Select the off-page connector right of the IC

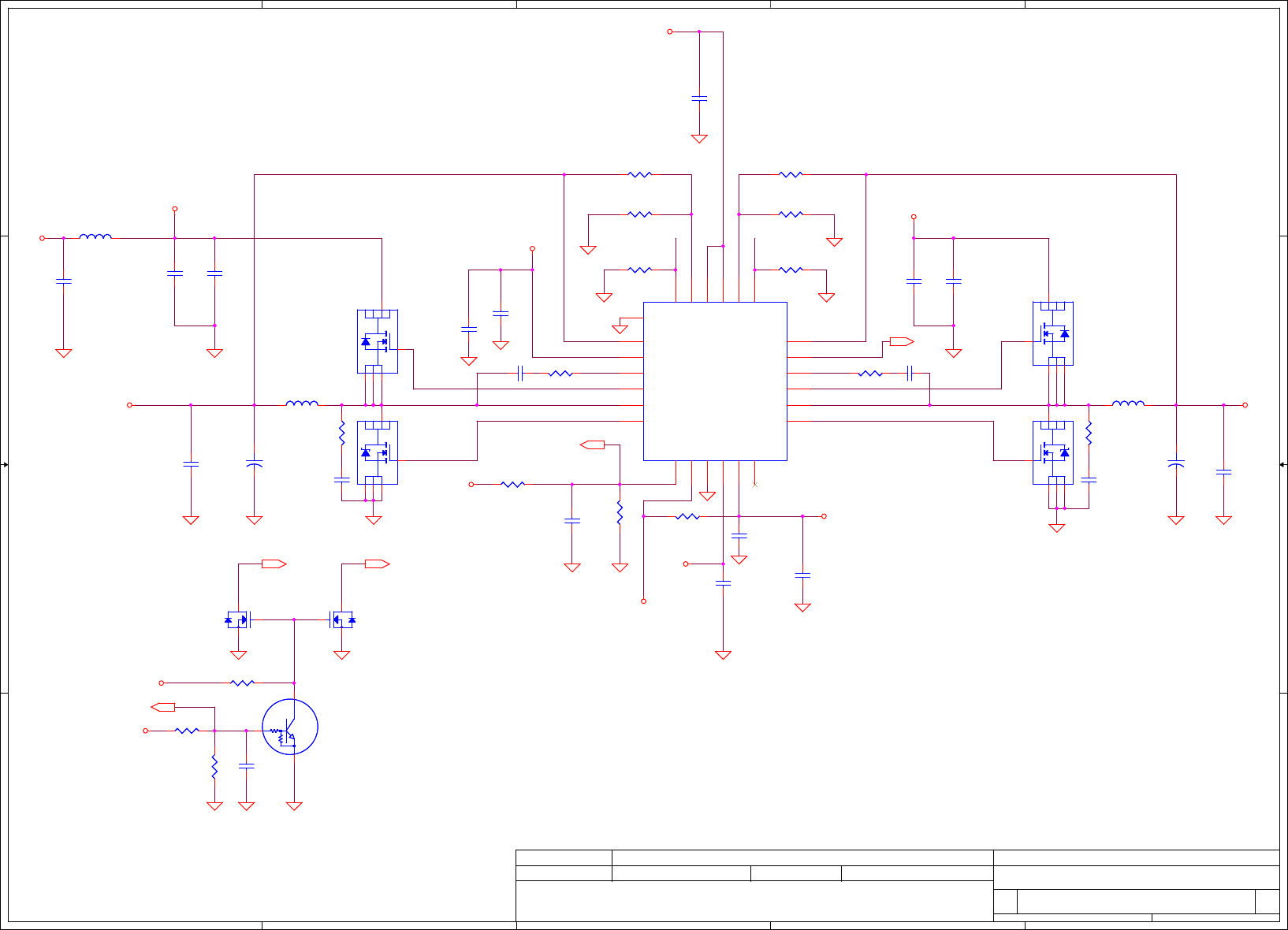(x=902, y=341)
